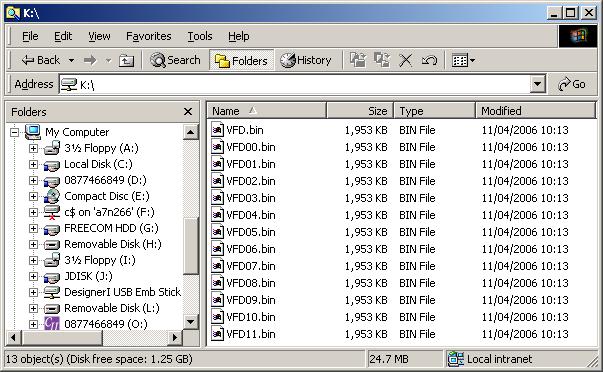This screenshot has height=372, width=603.
Task: Select Removable Disk (L:) in tree
Action: pyautogui.click(x=112, y=309)
